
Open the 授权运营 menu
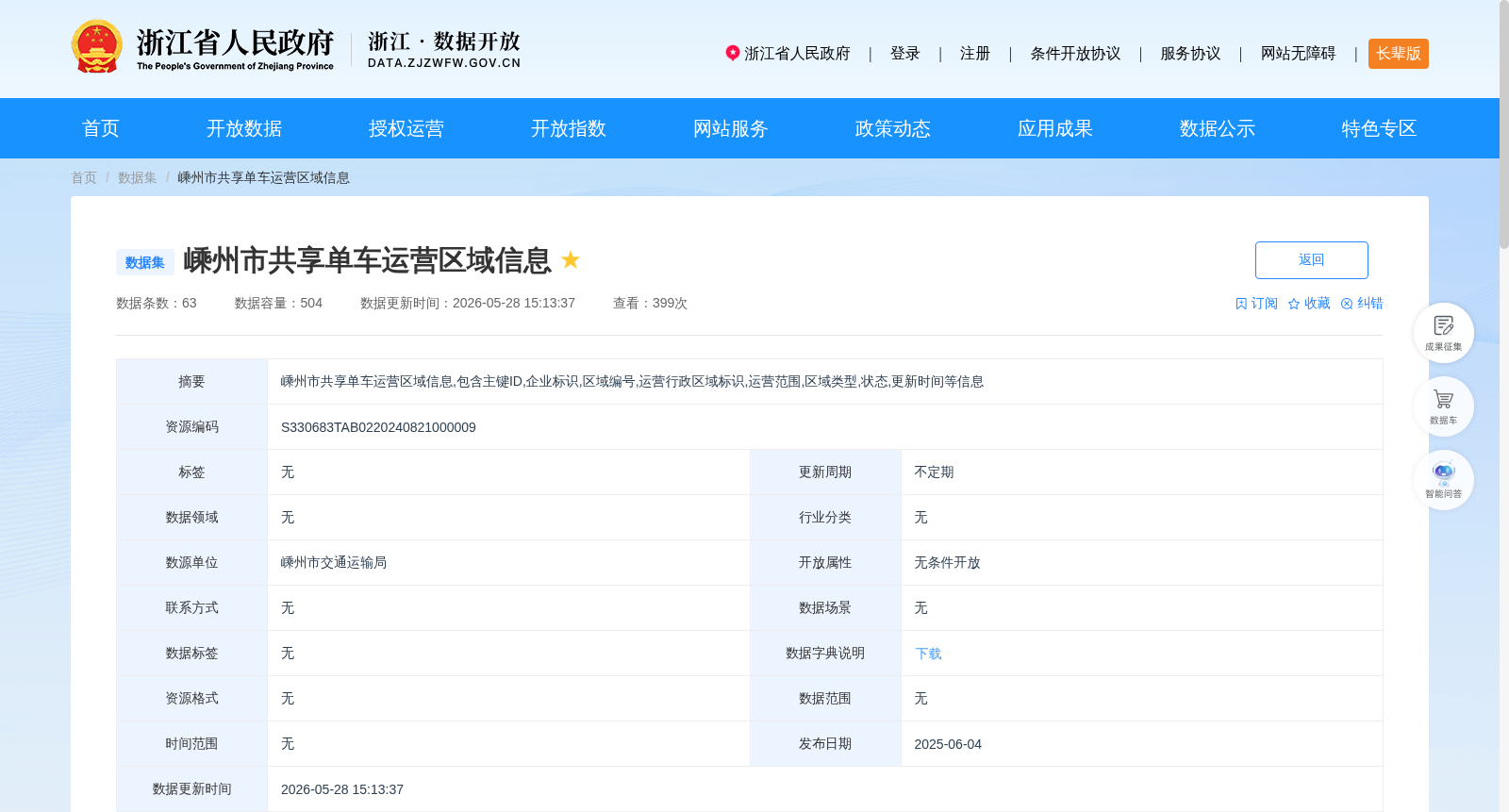click(x=406, y=128)
